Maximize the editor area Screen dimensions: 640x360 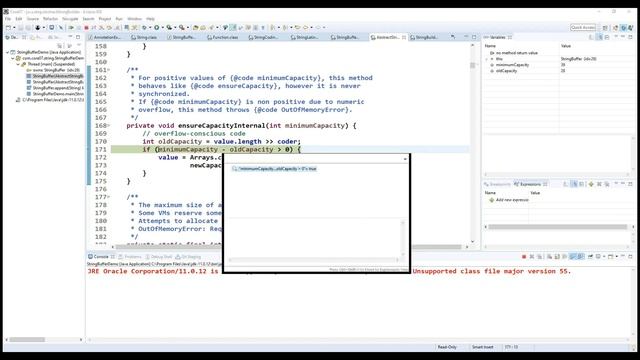[474, 37]
